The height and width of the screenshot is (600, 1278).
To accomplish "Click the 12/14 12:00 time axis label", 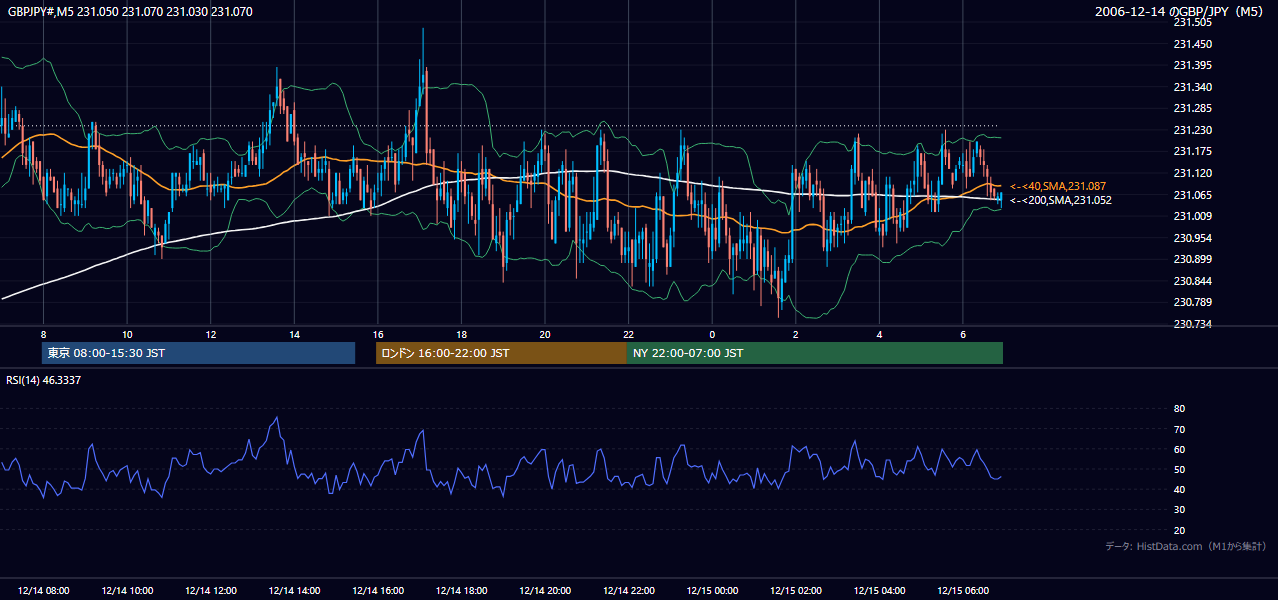I will coord(211,591).
